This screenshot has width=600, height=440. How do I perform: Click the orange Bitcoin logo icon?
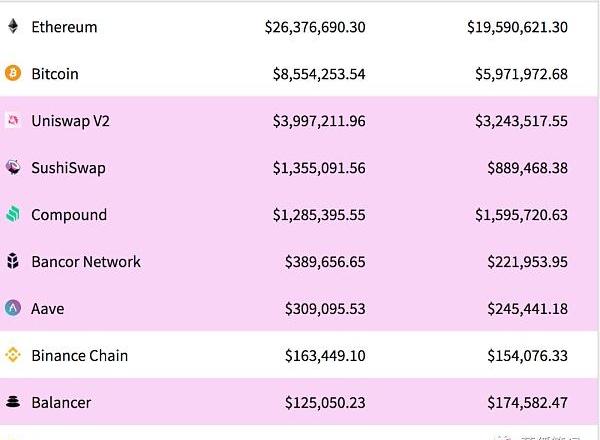click(x=13, y=73)
